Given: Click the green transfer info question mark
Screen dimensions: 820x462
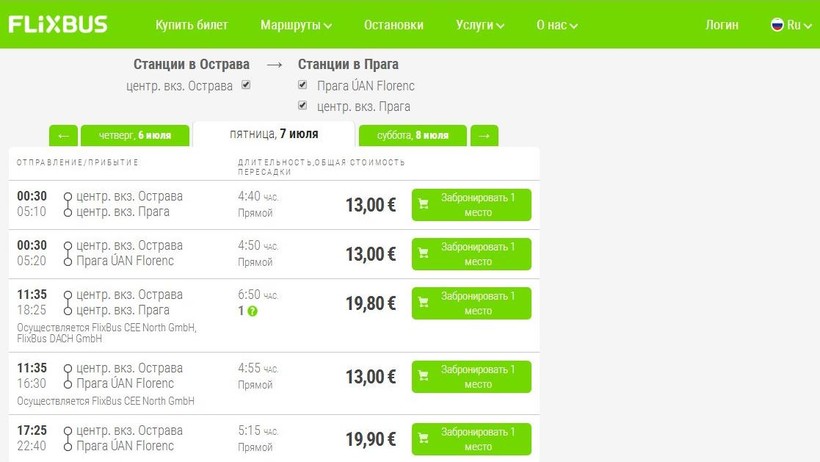Looking at the screenshot, I should [x=252, y=311].
